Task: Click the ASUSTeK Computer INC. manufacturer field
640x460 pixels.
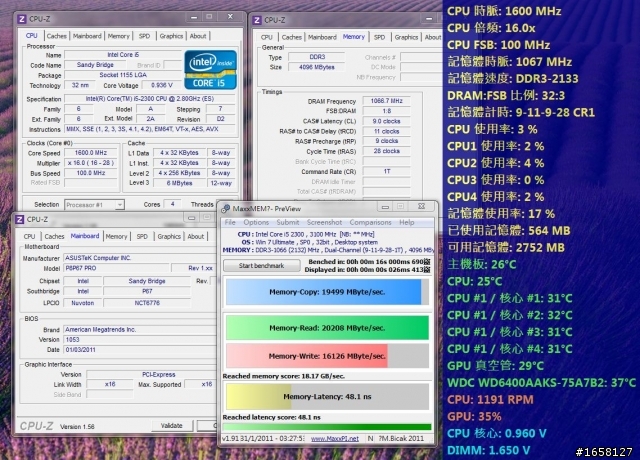Action: (x=140, y=258)
